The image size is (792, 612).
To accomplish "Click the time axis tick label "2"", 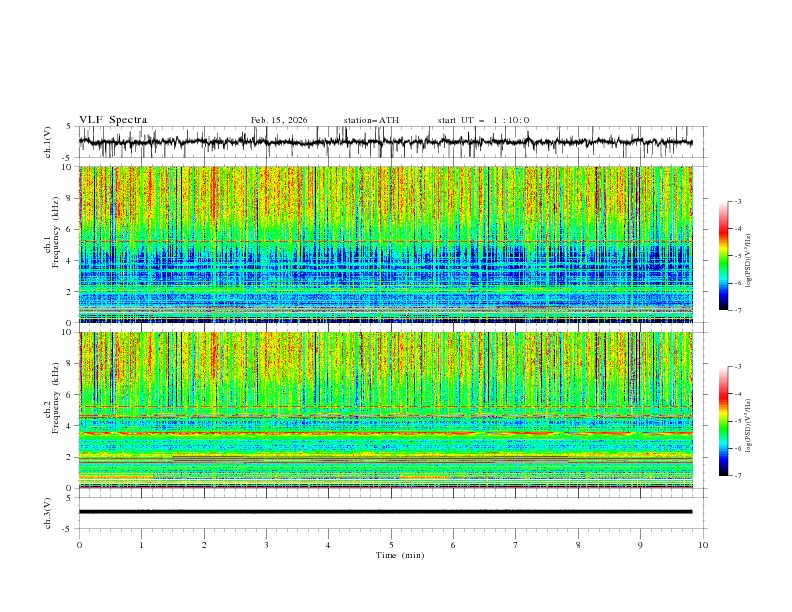I will (204, 545).
